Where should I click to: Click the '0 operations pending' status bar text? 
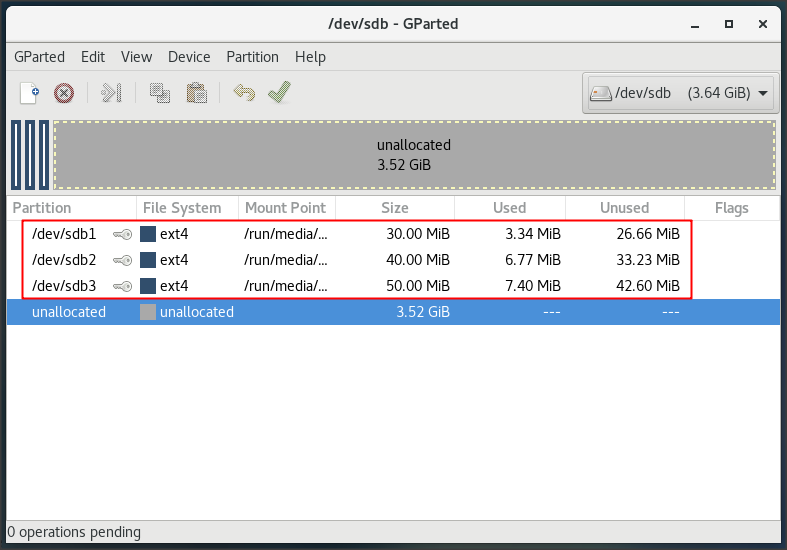click(x=74, y=532)
